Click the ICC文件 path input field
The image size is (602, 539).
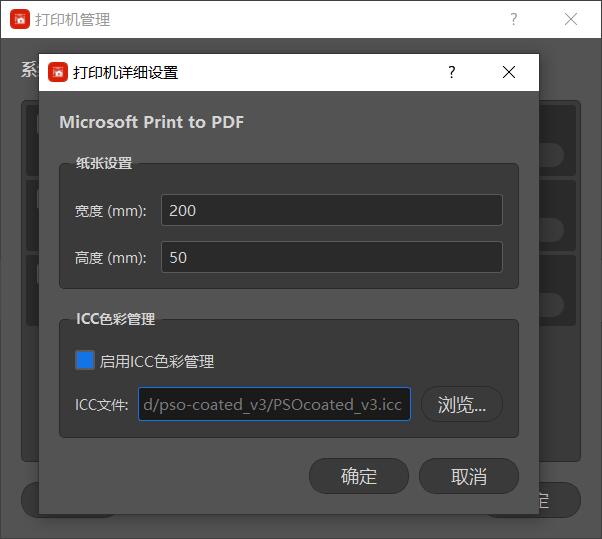click(x=275, y=404)
